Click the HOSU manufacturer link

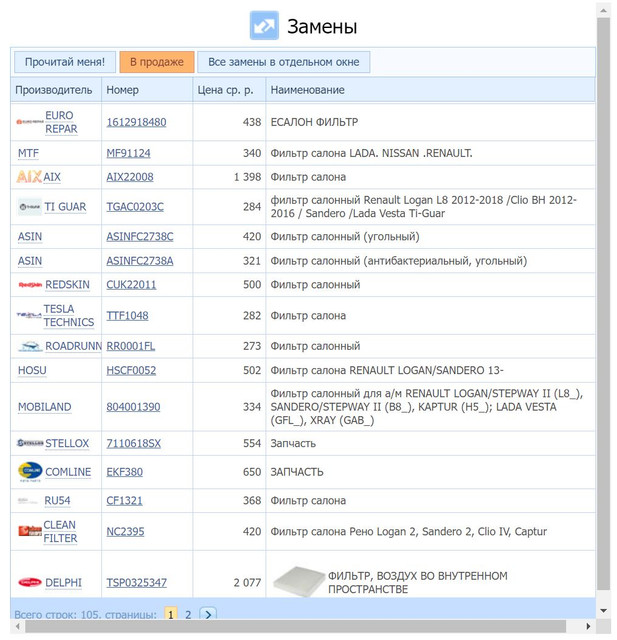32,371
